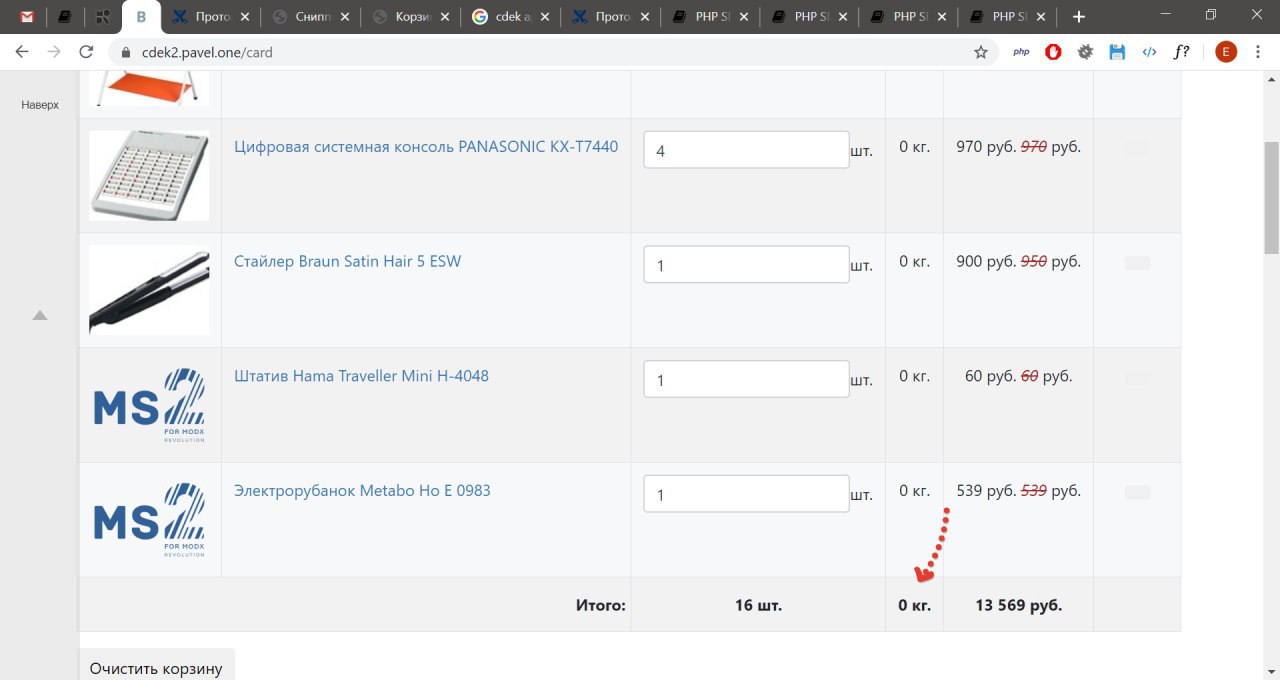Click the total '13 569 руб.'

[x=1019, y=605]
